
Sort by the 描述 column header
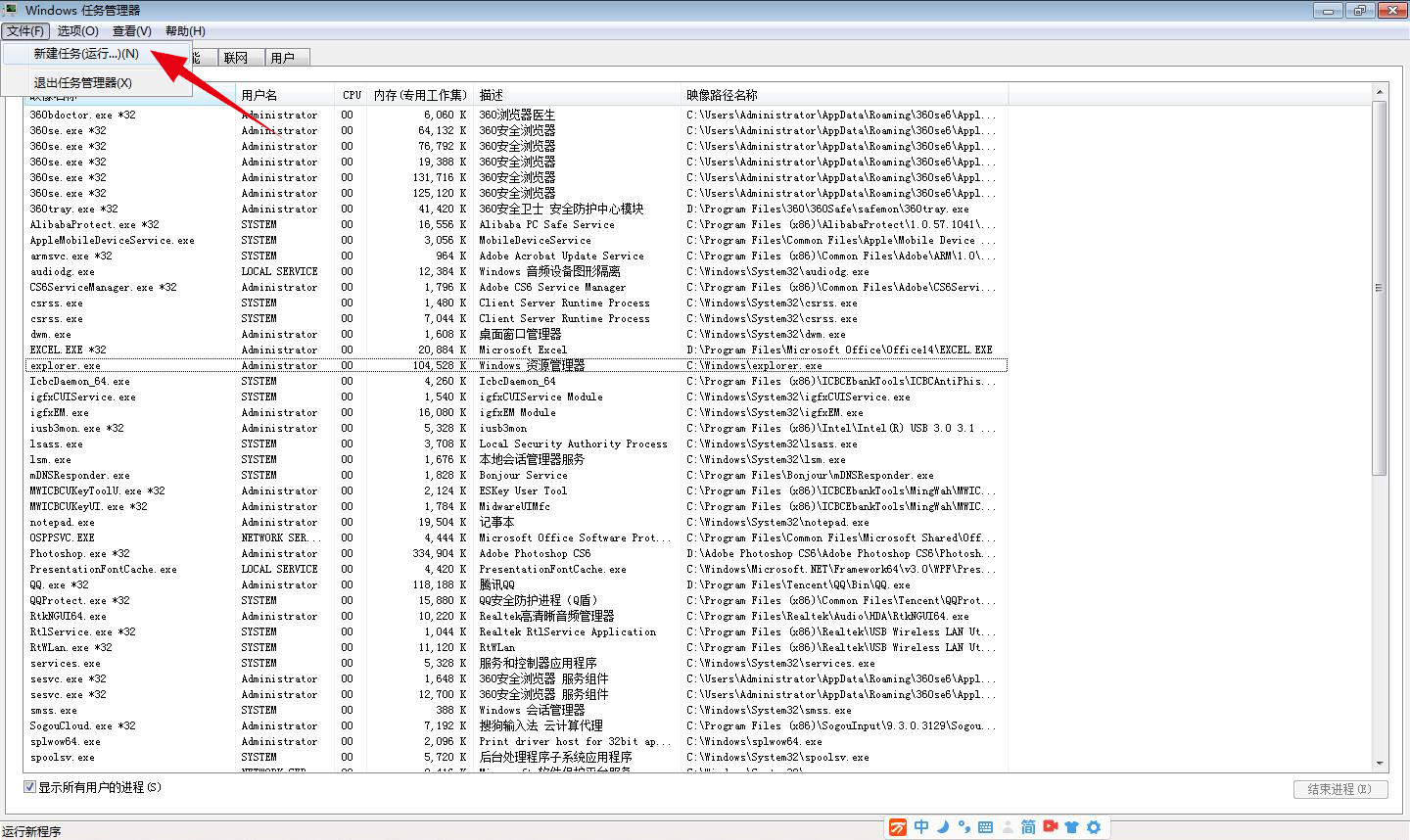point(578,95)
